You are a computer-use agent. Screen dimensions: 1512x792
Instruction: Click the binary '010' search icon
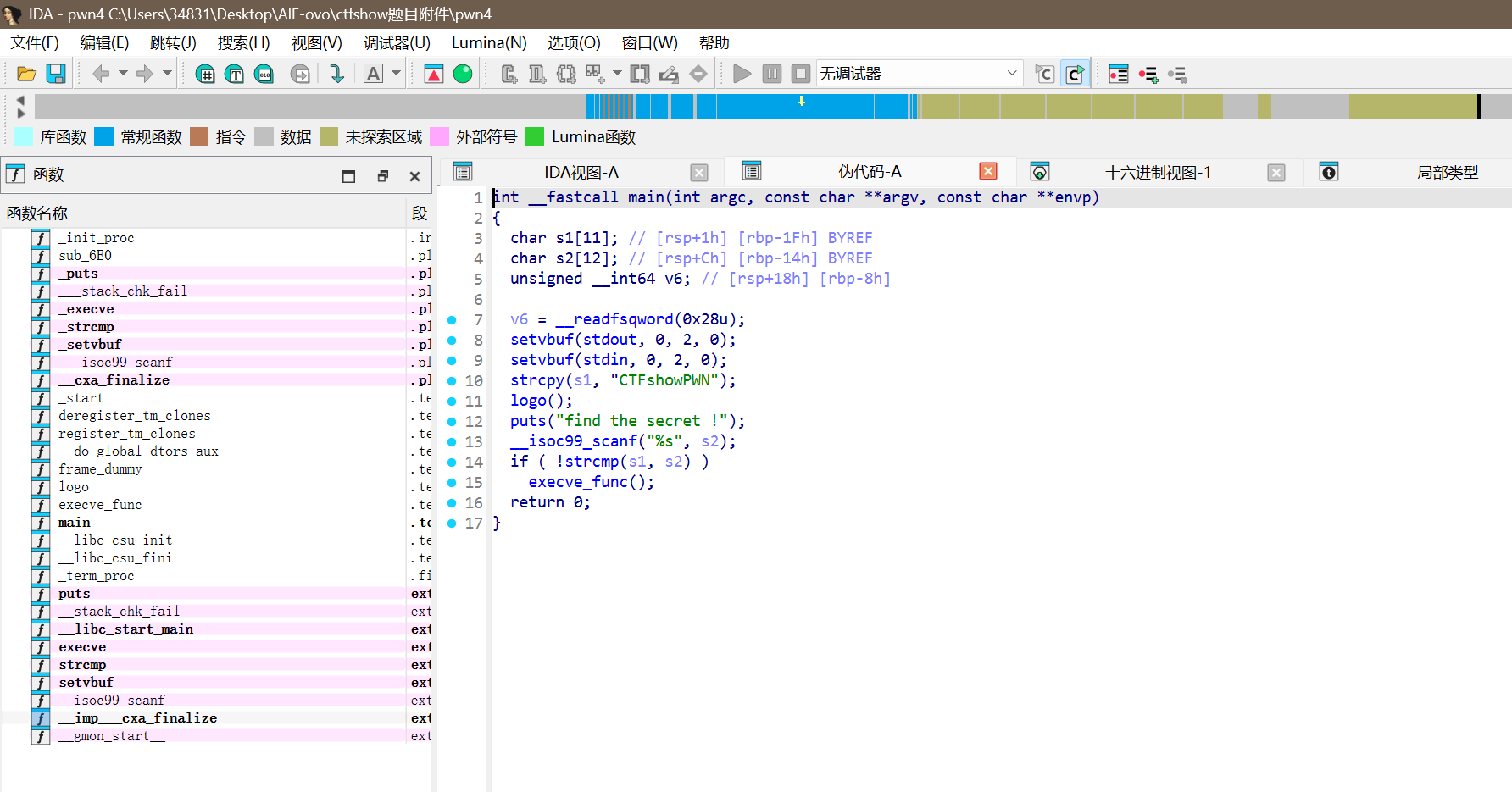pos(264,75)
